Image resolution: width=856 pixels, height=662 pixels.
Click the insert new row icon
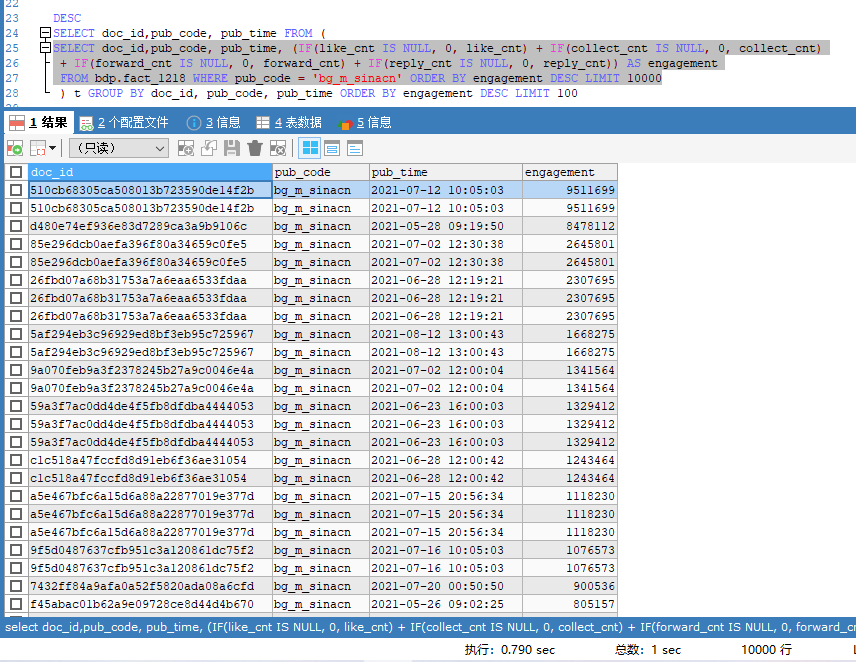186,148
